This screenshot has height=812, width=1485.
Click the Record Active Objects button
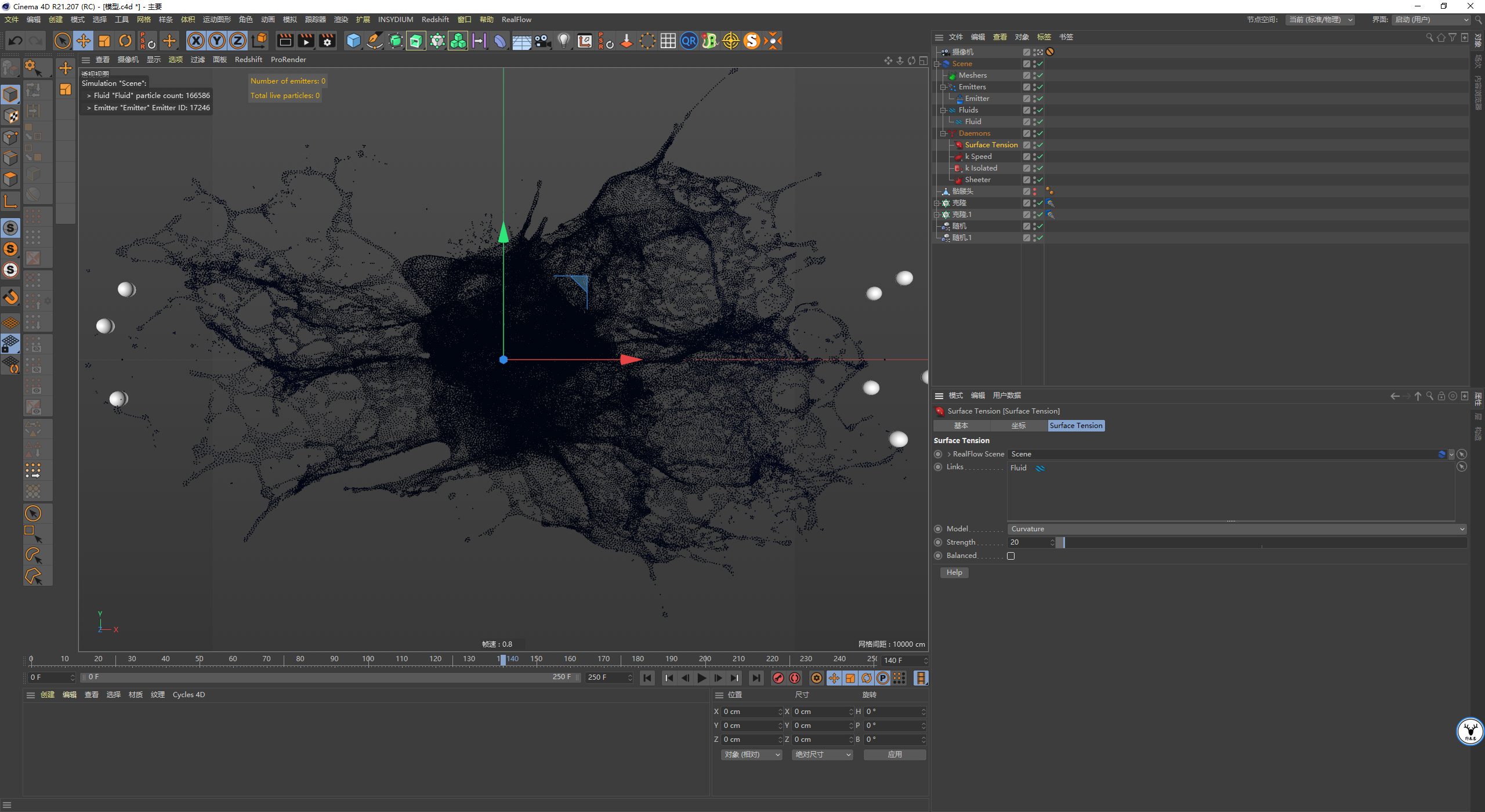click(778, 677)
